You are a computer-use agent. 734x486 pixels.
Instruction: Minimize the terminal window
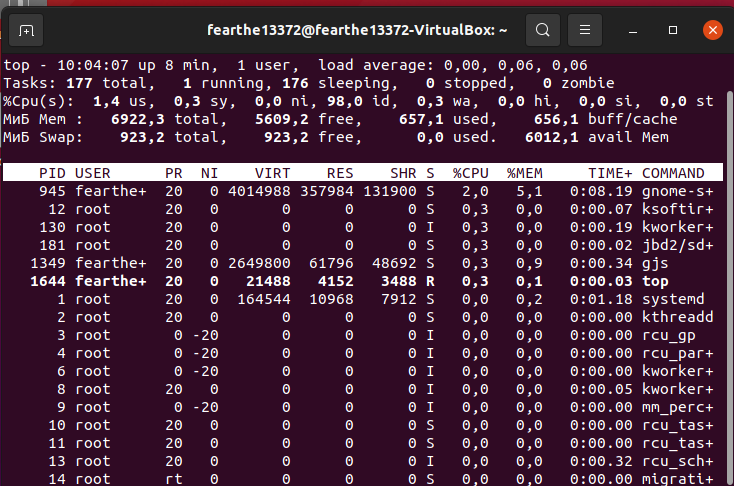(x=633, y=30)
